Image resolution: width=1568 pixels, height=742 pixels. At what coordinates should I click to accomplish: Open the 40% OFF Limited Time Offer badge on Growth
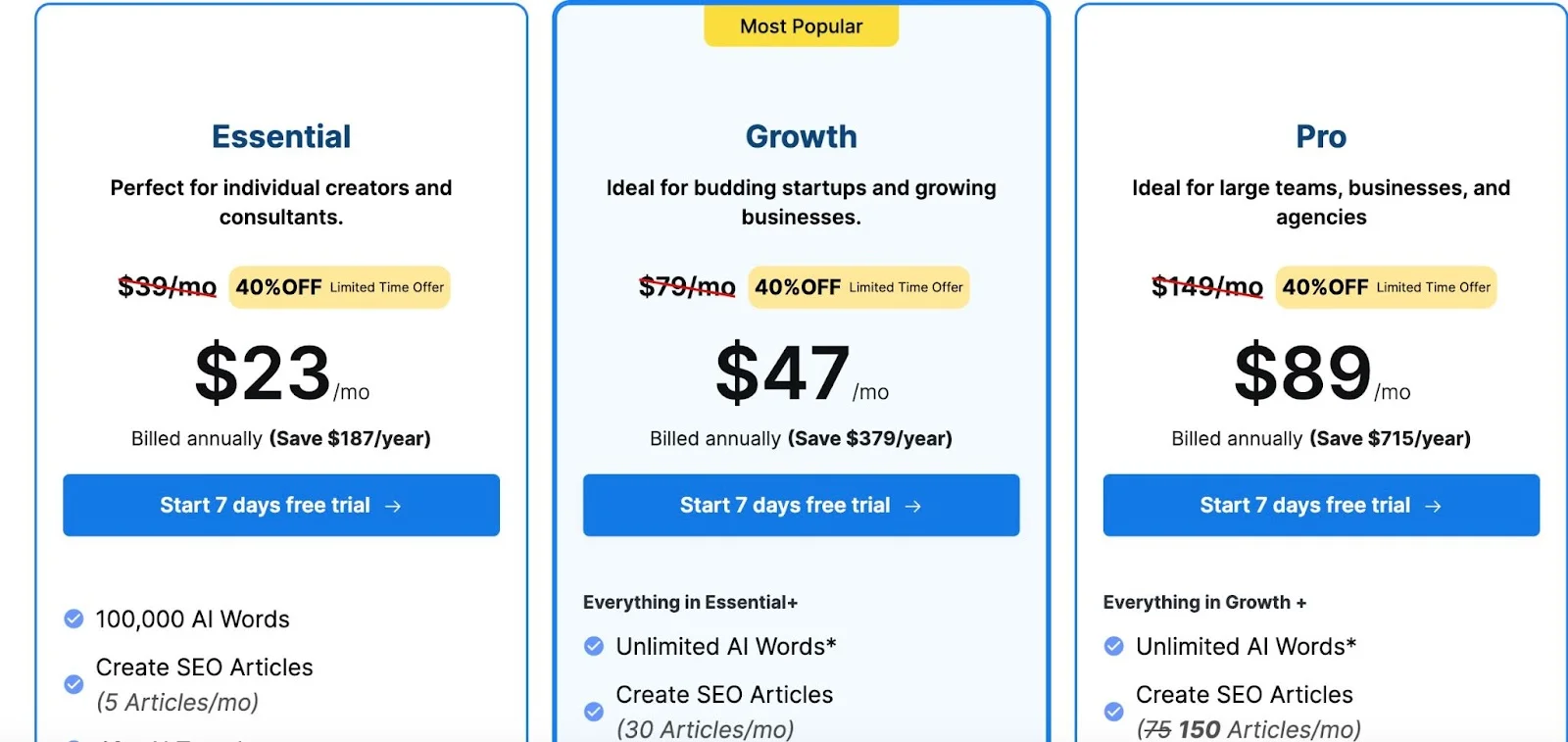pyautogui.click(x=857, y=287)
